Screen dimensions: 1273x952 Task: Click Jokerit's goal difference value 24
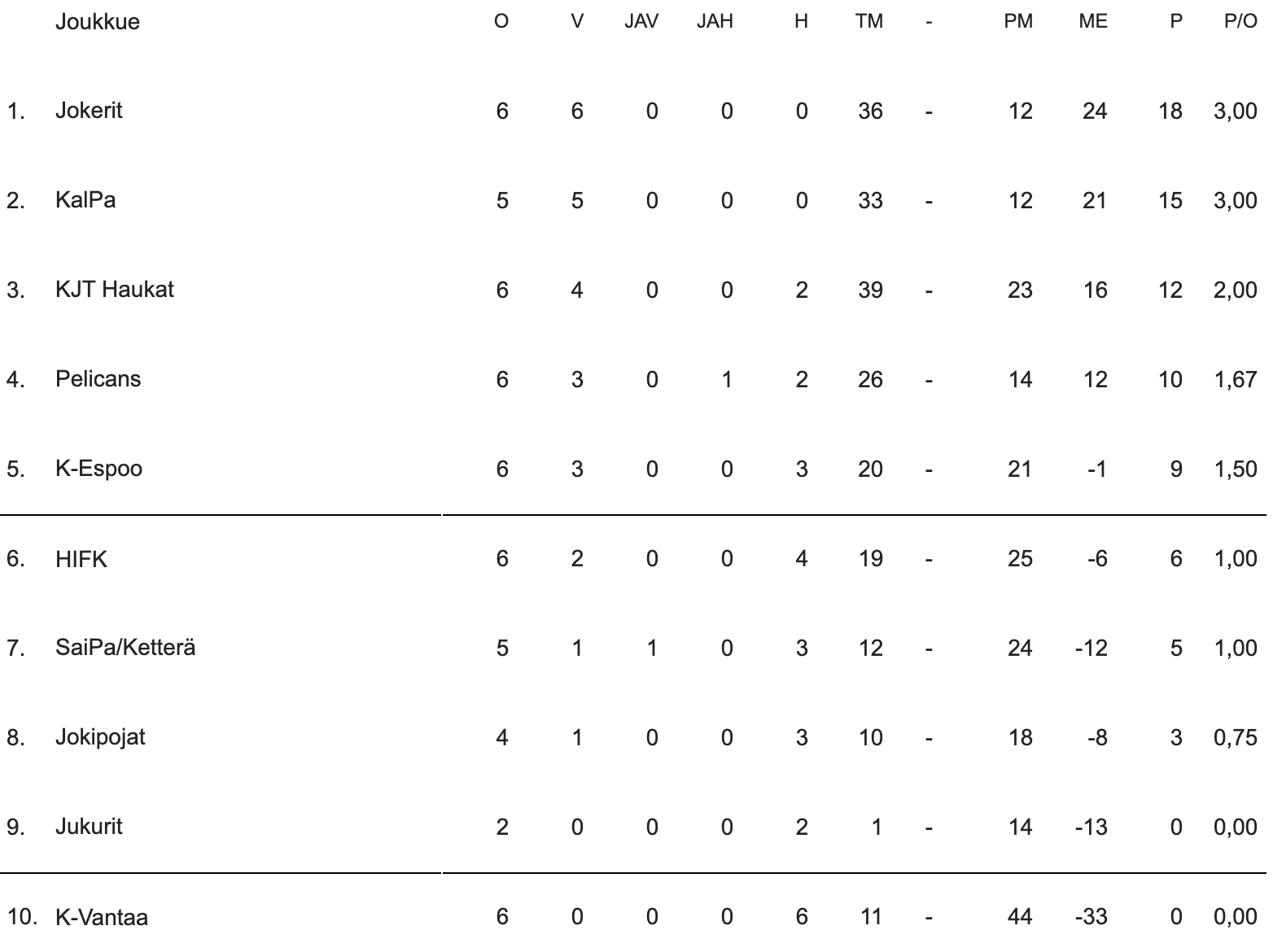(1095, 111)
